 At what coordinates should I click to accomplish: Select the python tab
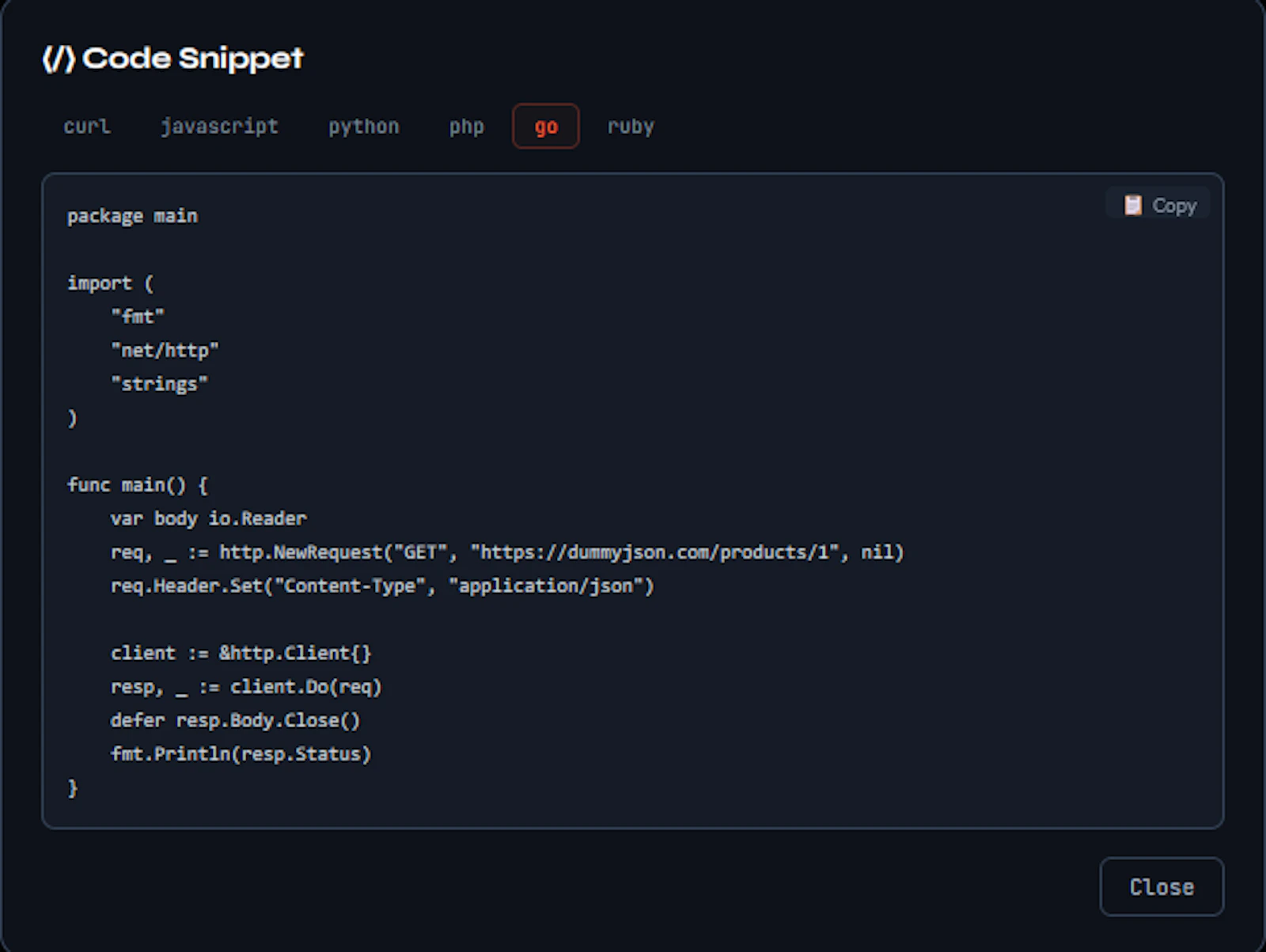pyautogui.click(x=364, y=127)
